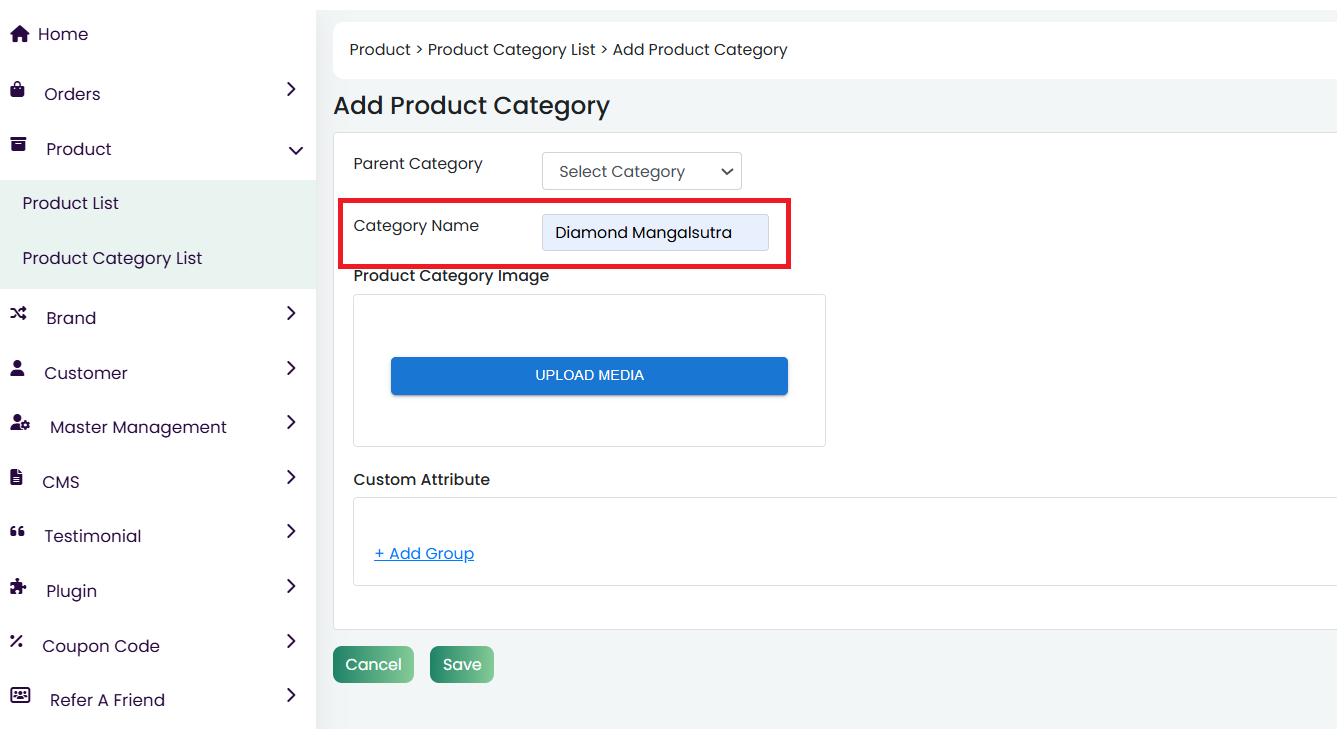This screenshot has height=729, width=1337.
Task: Open Product List in sidebar
Action: [71, 203]
